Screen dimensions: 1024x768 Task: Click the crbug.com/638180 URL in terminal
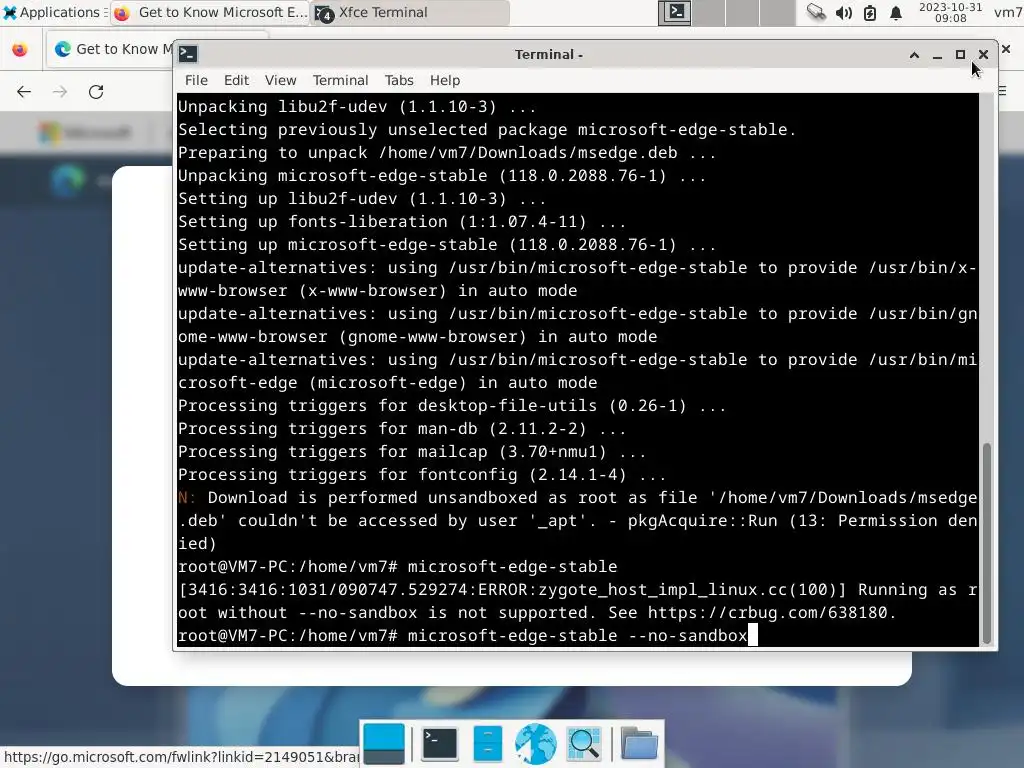(x=767, y=613)
